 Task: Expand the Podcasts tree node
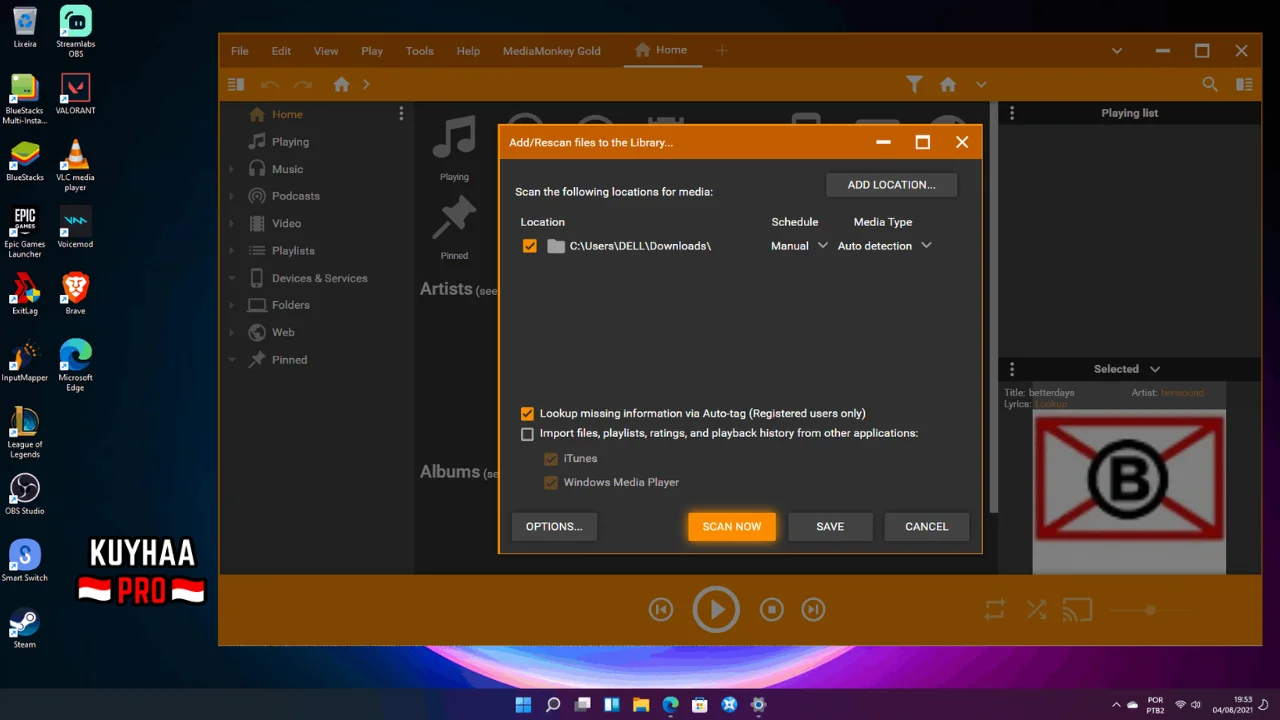click(x=232, y=196)
